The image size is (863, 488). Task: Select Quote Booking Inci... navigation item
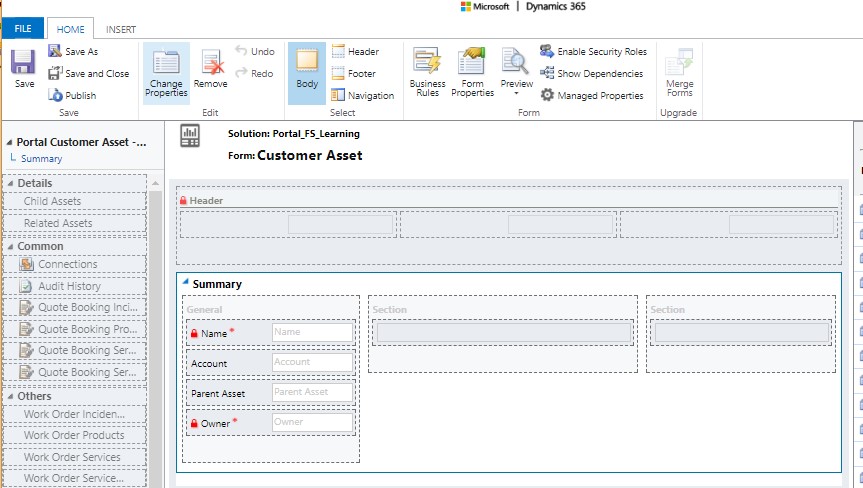pos(75,307)
